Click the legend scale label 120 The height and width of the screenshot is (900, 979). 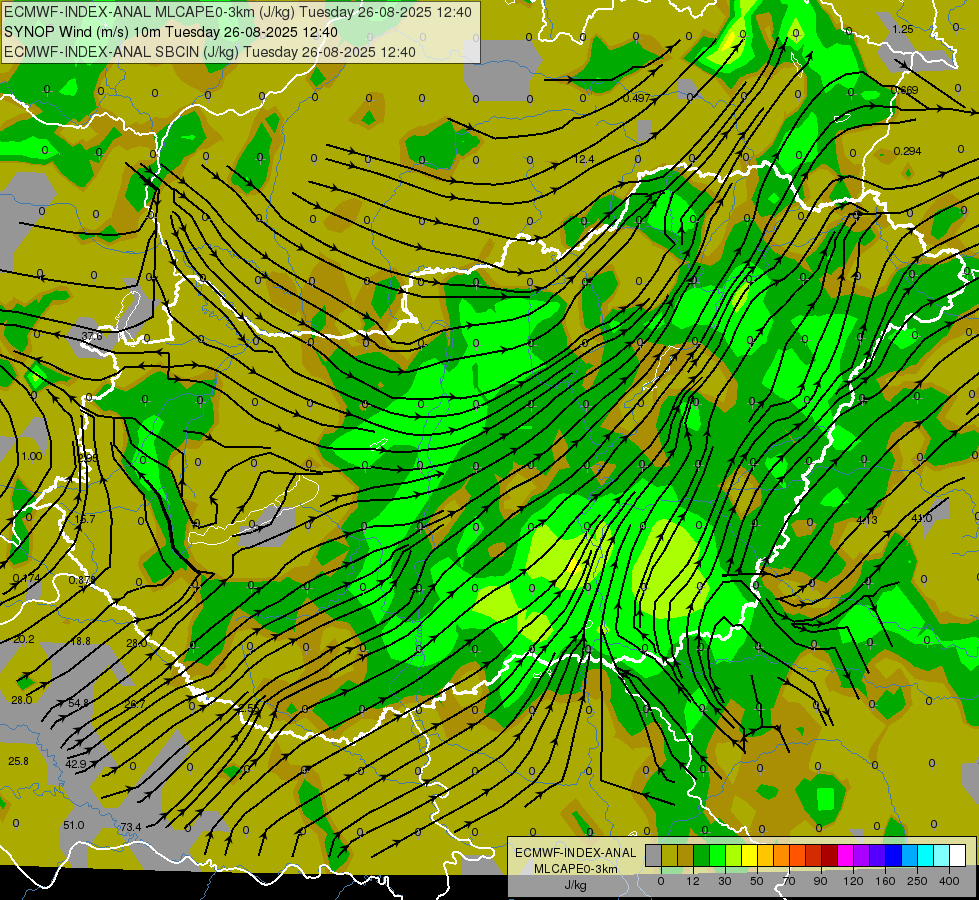[x=853, y=881]
